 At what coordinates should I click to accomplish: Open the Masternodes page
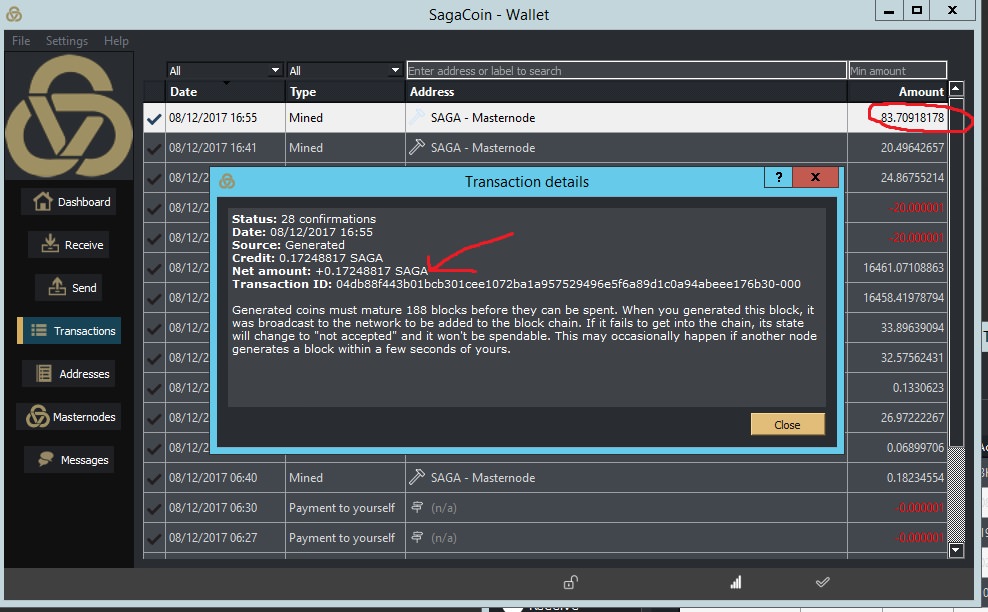[69, 417]
